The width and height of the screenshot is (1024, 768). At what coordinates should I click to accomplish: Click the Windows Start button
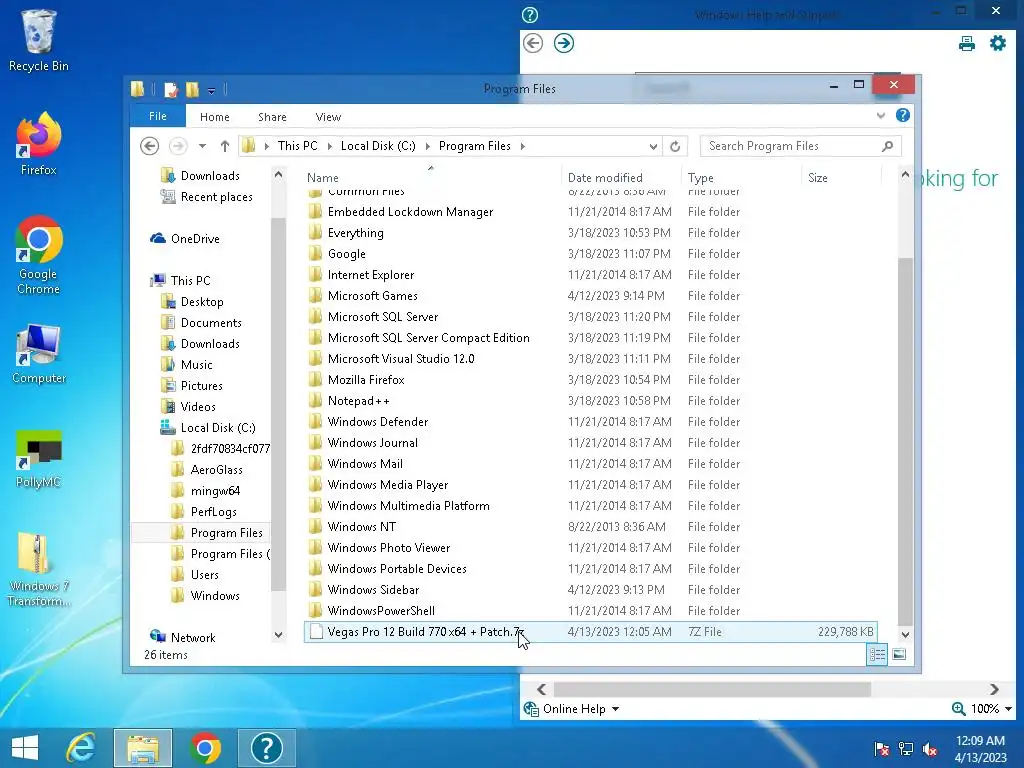tap(25, 748)
